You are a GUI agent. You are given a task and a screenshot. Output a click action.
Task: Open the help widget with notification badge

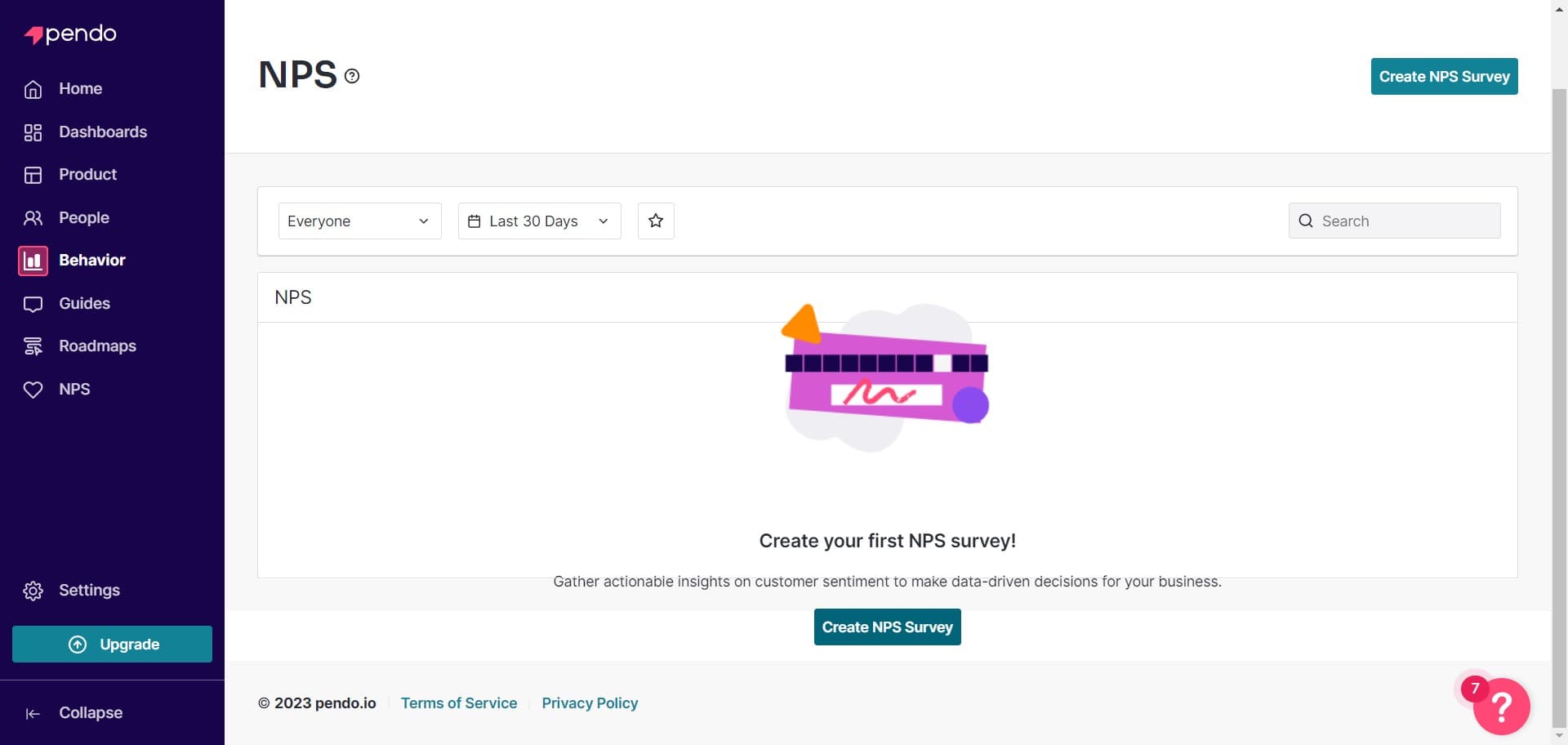tap(1503, 707)
